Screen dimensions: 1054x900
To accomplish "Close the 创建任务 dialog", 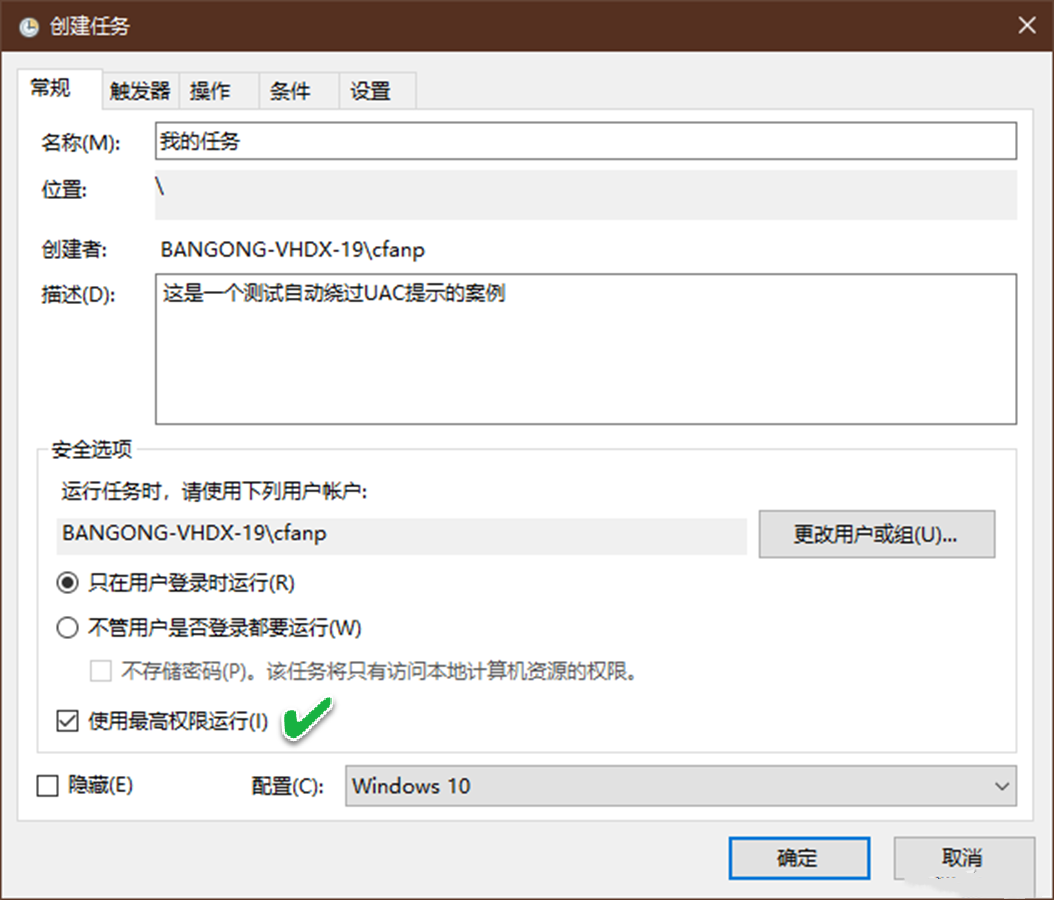I will [1027, 24].
